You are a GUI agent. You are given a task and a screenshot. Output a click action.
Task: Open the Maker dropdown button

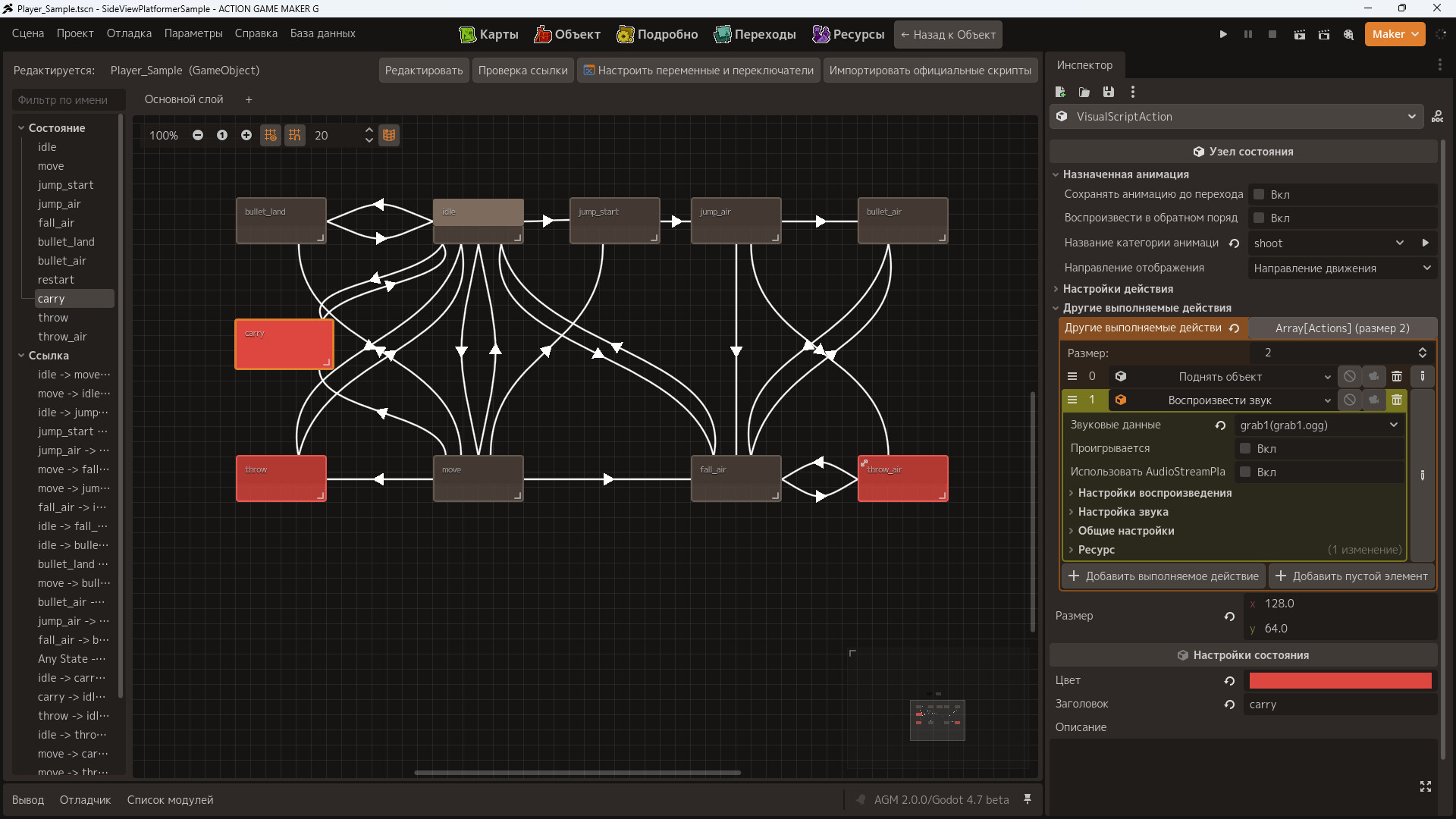pos(1395,34)
